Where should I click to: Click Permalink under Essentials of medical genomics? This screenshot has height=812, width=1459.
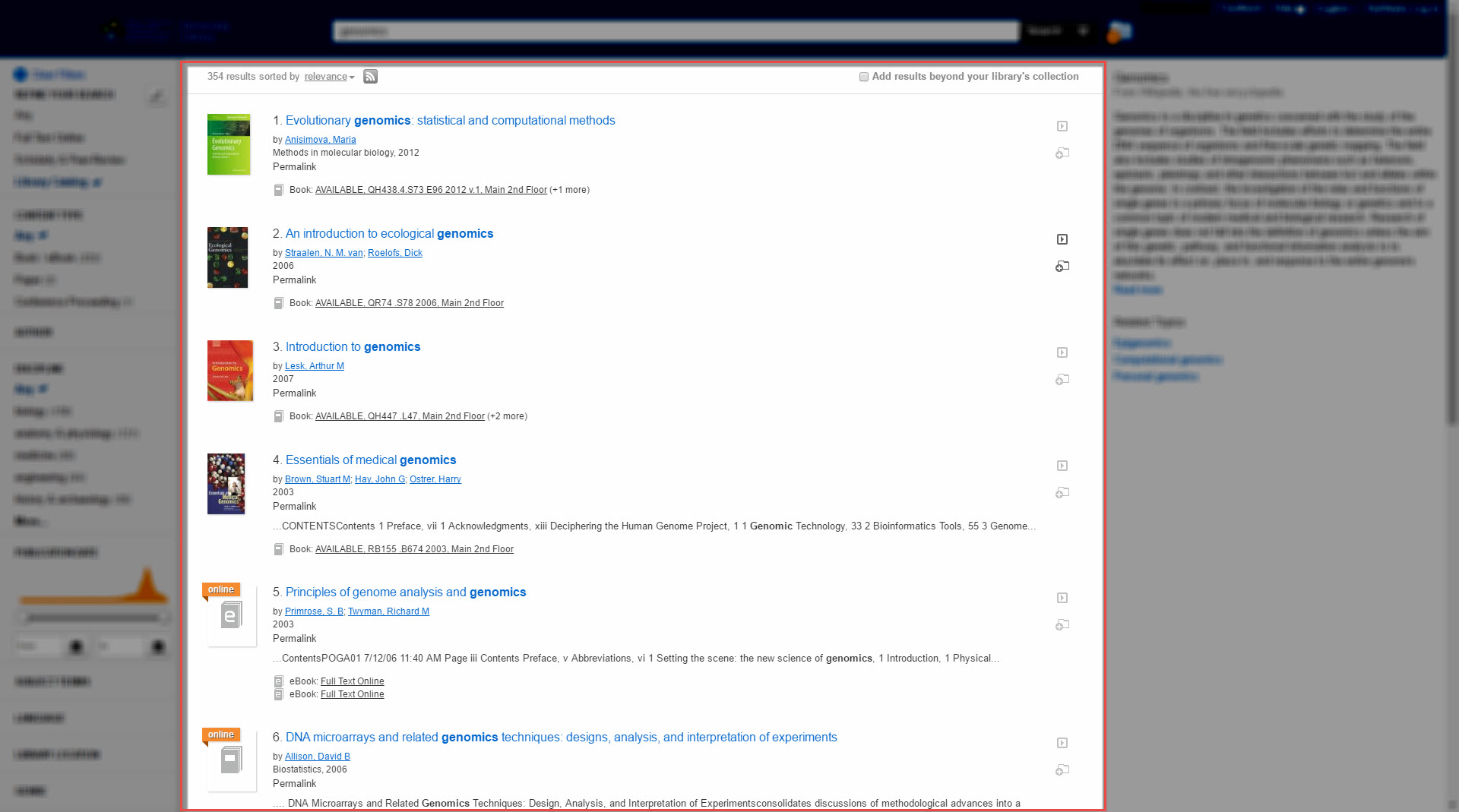tap(294, 507)
